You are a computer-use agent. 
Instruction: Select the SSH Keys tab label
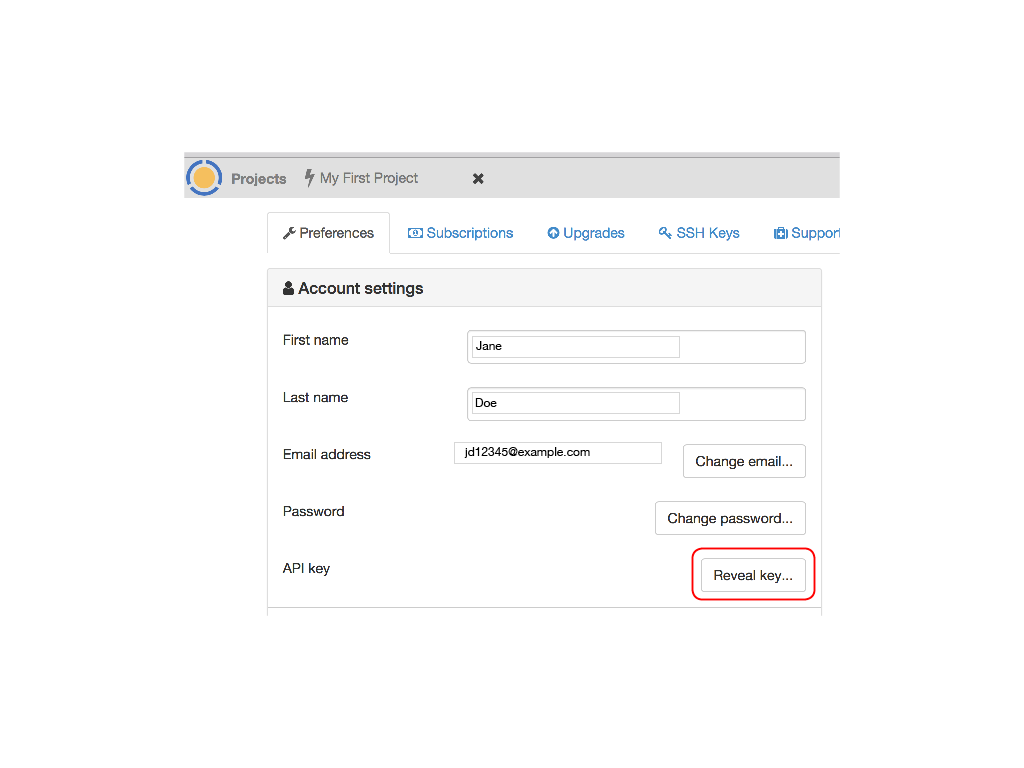(708, 233)
